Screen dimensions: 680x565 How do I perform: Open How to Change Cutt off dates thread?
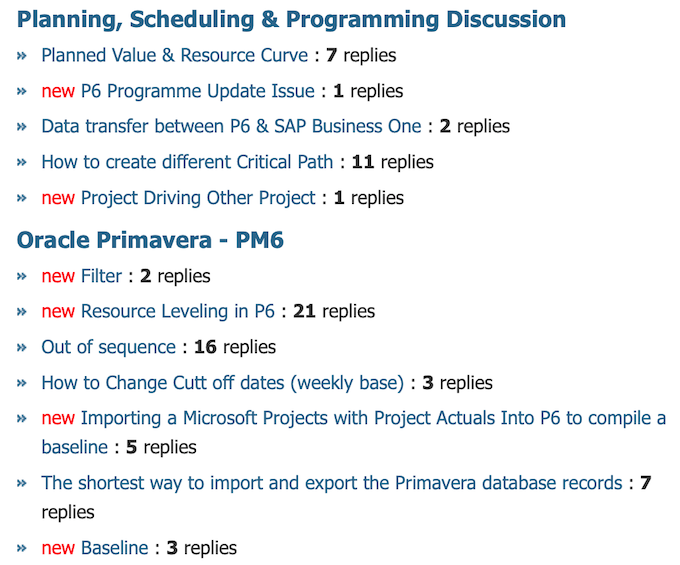click(x=222, y=383)
